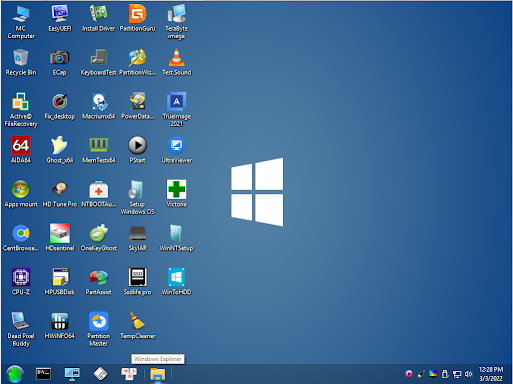
Task: Open Test Sound VLC cone icon
Action: [176, 62]
